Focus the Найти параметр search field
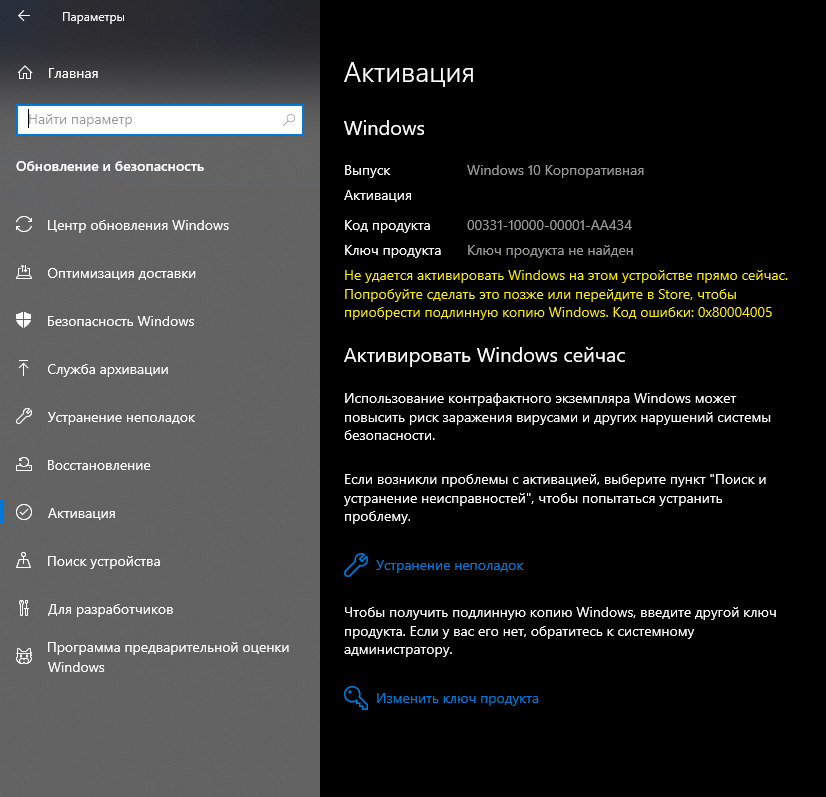 [160, 120]
